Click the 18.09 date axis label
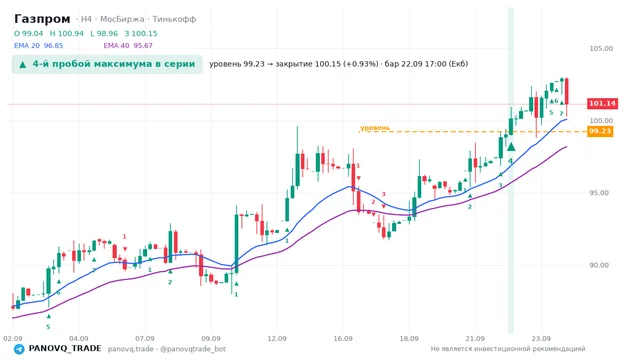This screenshot has height=360, width=640. pyautogui.click(x=409, y=338)
